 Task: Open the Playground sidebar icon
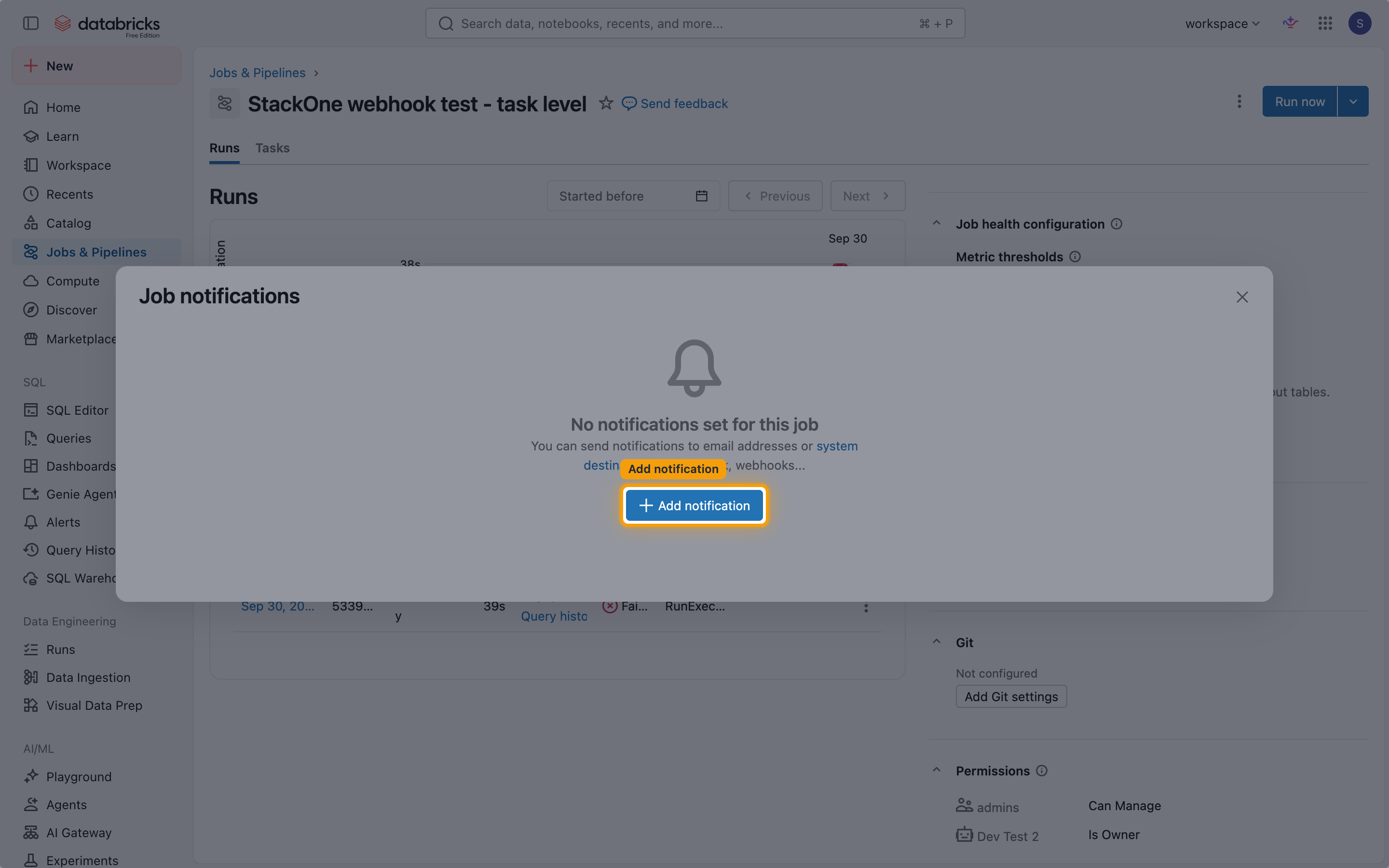(31, 776)
